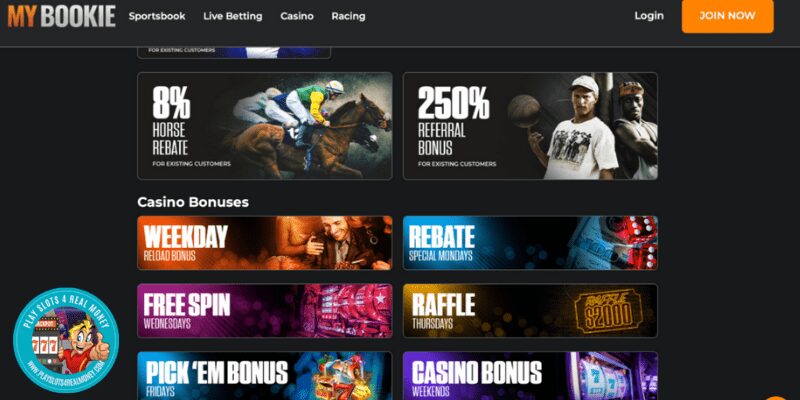800x400 pixels.
Task: Open Rebate Special Mondays offer
Action: click(x=530, y=243)
